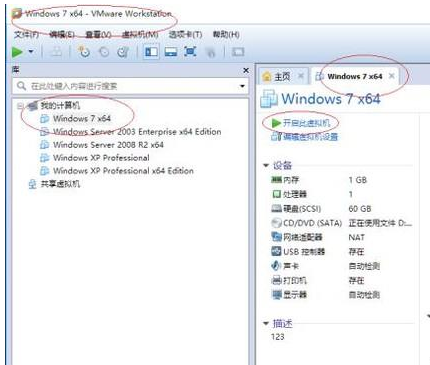430x365 pixels.
Task: Open the 查看(V) menu
Action: click(98, 34)
